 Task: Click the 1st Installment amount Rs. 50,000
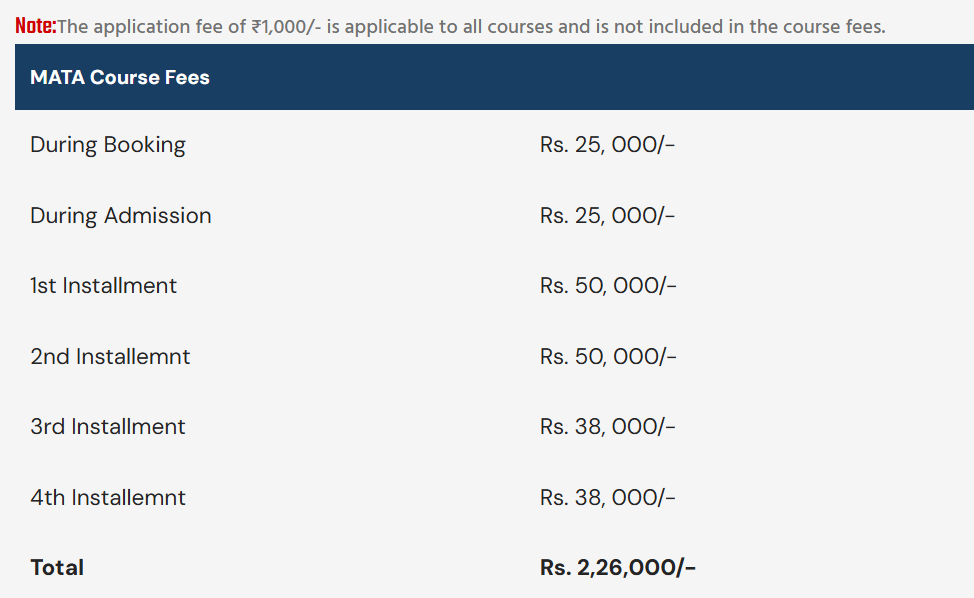tap(608, 286)
